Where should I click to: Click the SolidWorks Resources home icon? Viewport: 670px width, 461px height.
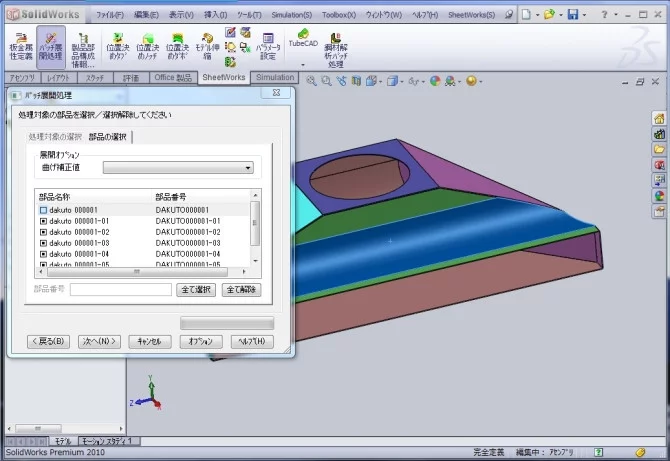point(659,118)
